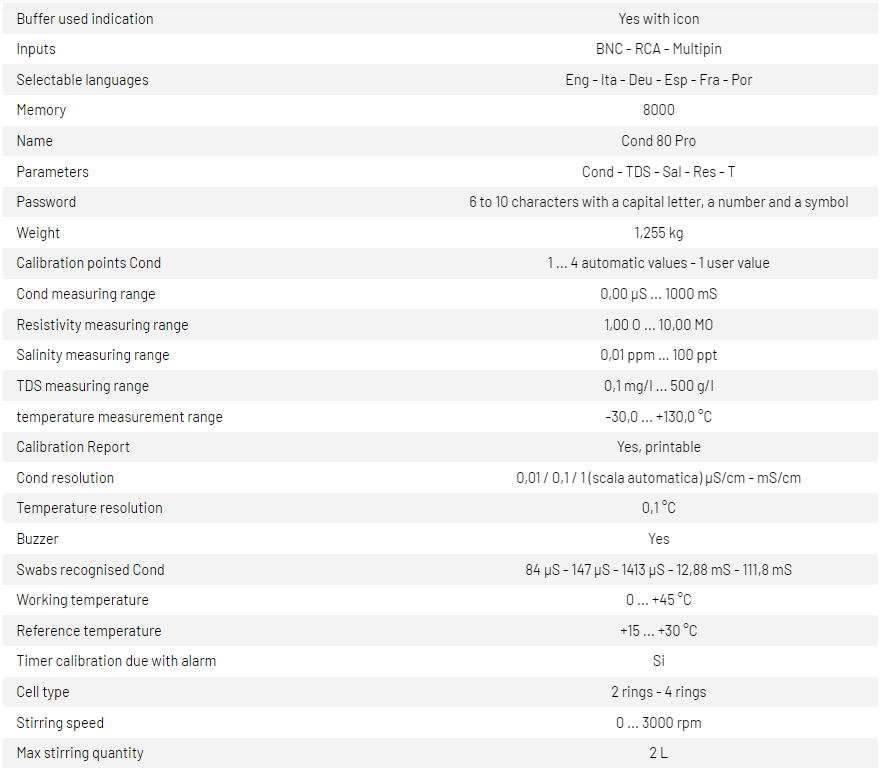Click the 'Resistivity measuring range' label
Viewport: 880px width, 772px height.
(x=102, y=325)
